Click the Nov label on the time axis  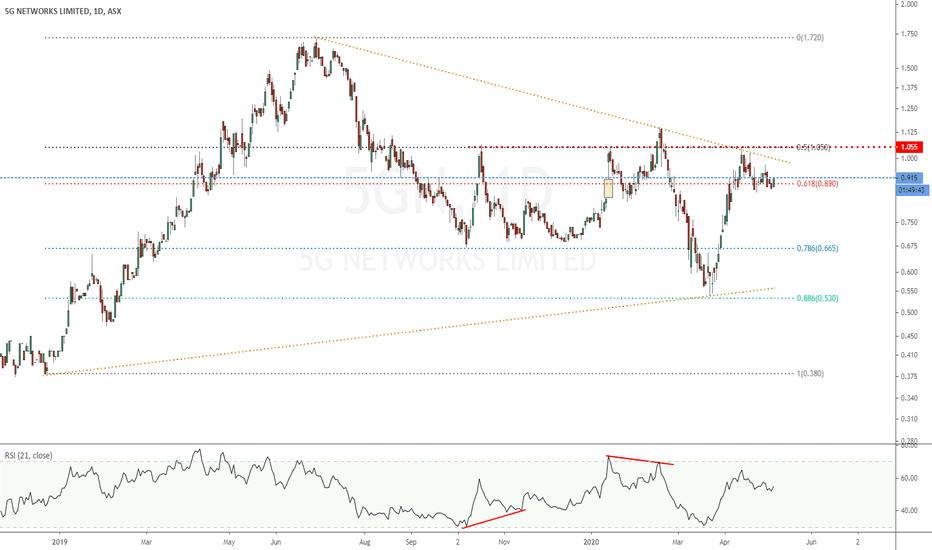tap(505, 542)
